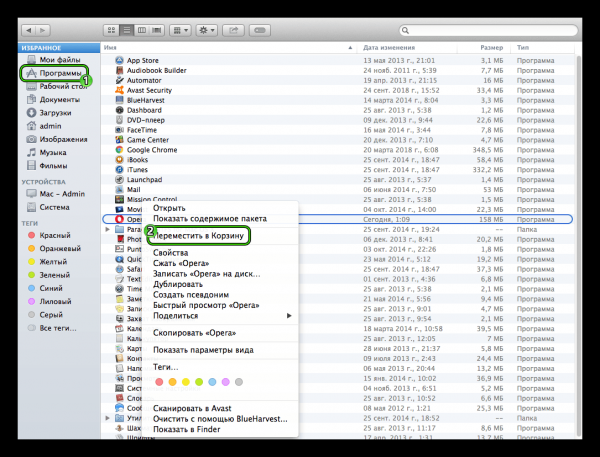The height and width of the screenshot is (457, 600).
Task: Focus the Finder search field
Action: click(488, 30)
